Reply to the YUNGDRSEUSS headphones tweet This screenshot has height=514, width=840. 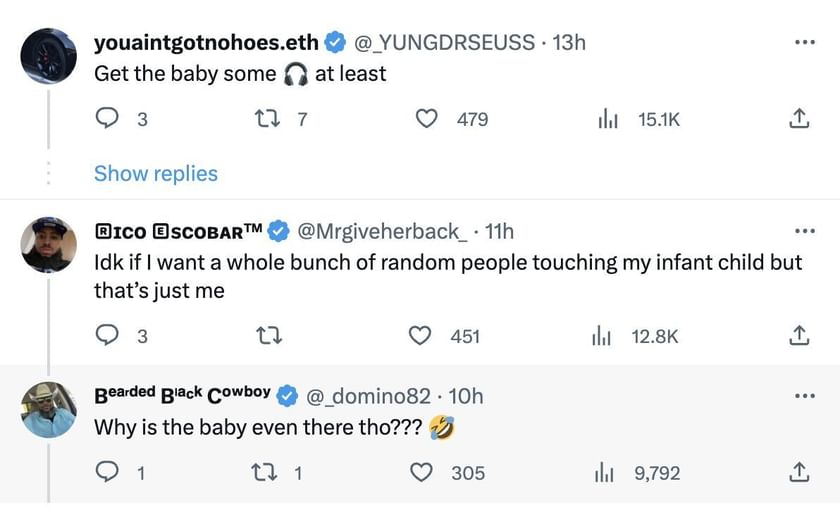[107, 119]
